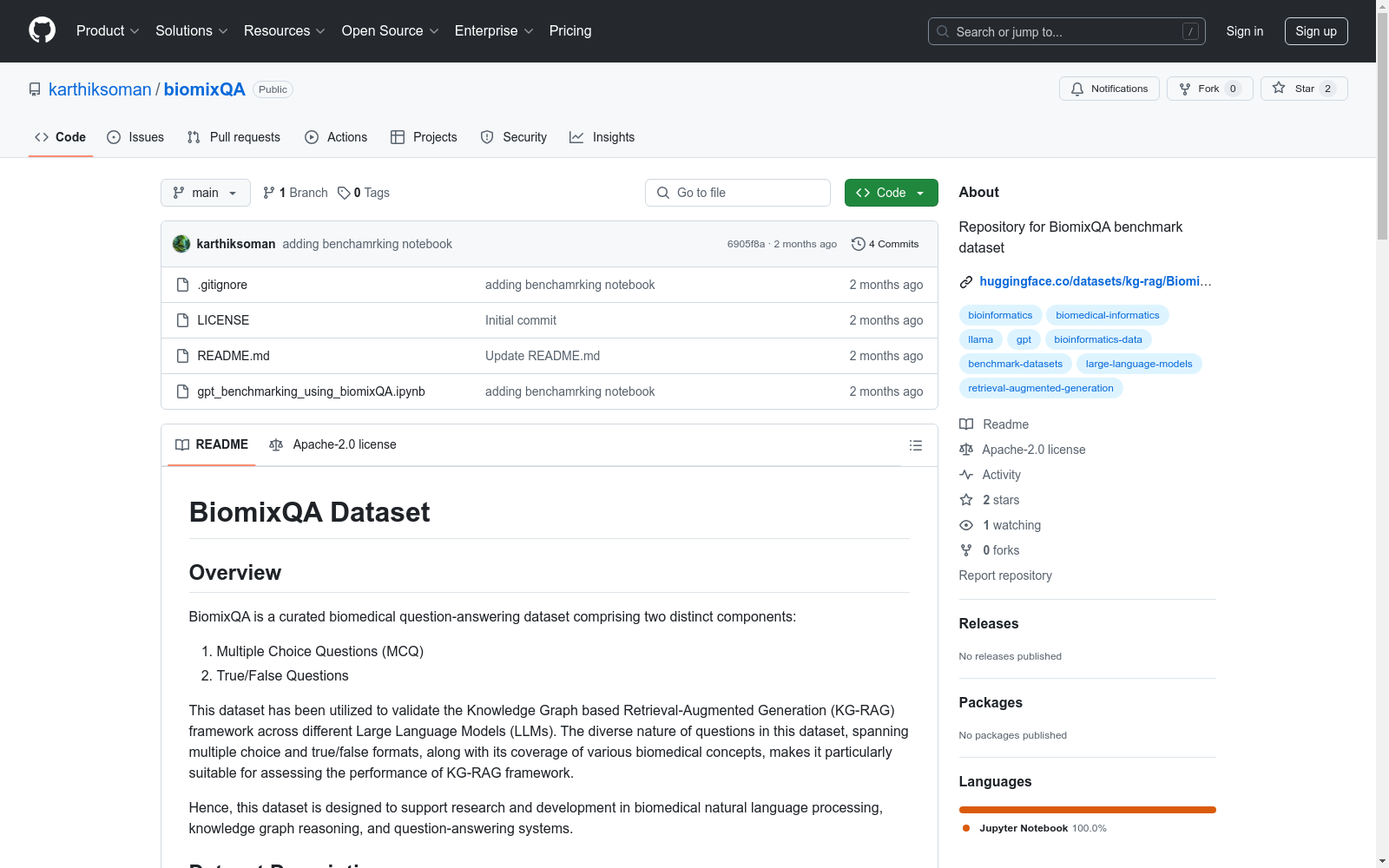Viewport: 1389px width, 868px height.
Task: Open the Projects tab
Action: tap(424, 137)
